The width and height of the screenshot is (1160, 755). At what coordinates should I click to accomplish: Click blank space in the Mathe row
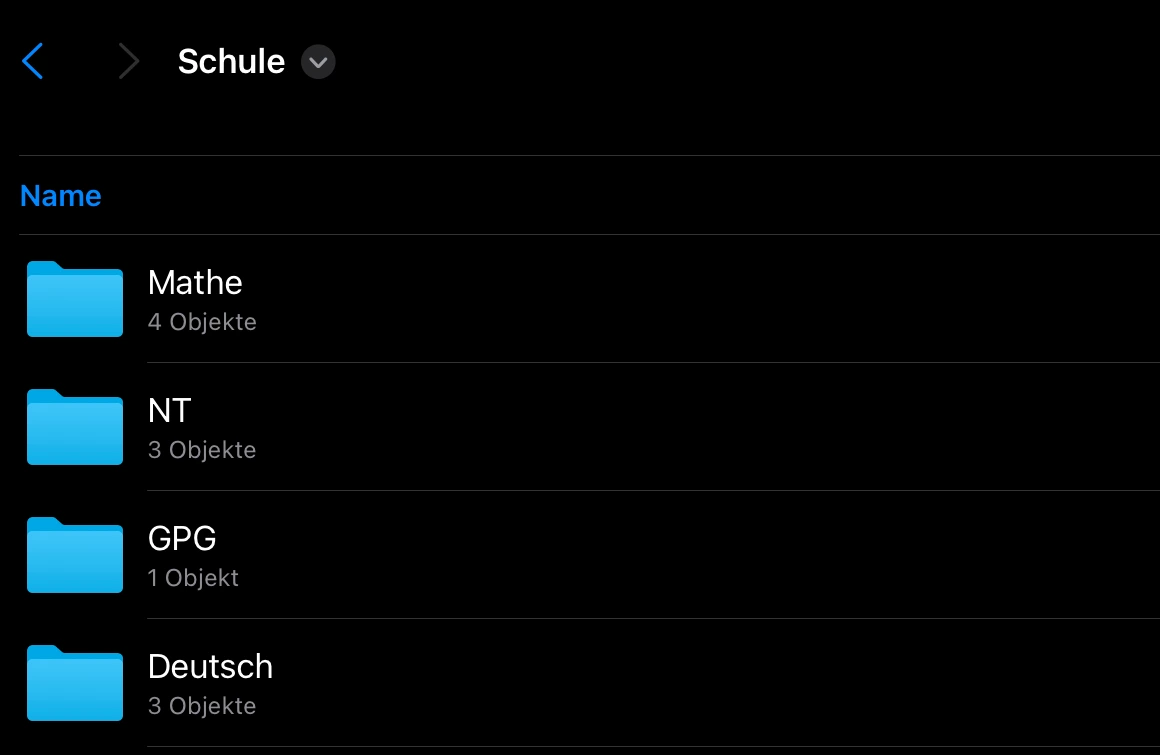coord(700,299)
